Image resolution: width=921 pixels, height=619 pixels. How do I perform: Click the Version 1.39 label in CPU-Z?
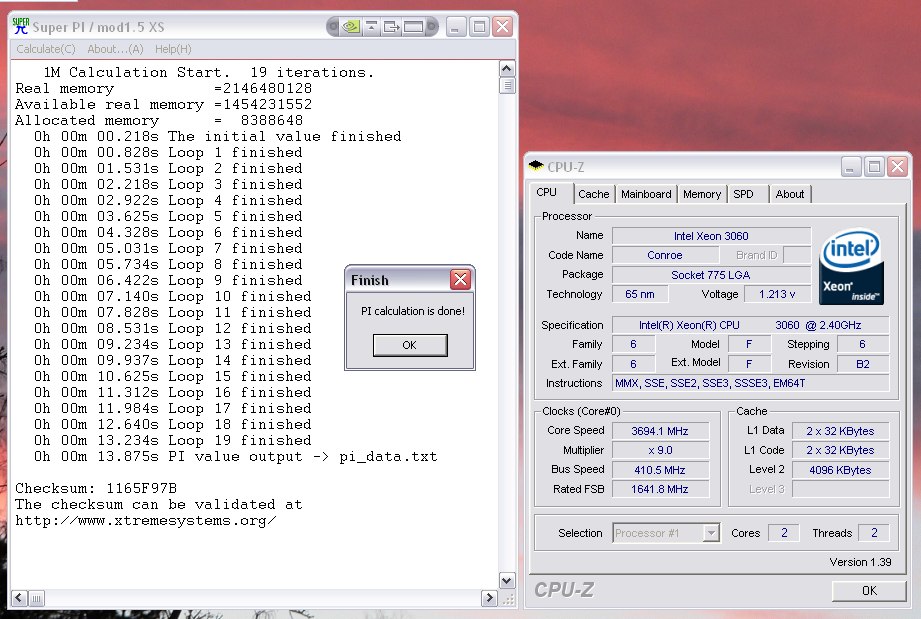coord(860,562)
